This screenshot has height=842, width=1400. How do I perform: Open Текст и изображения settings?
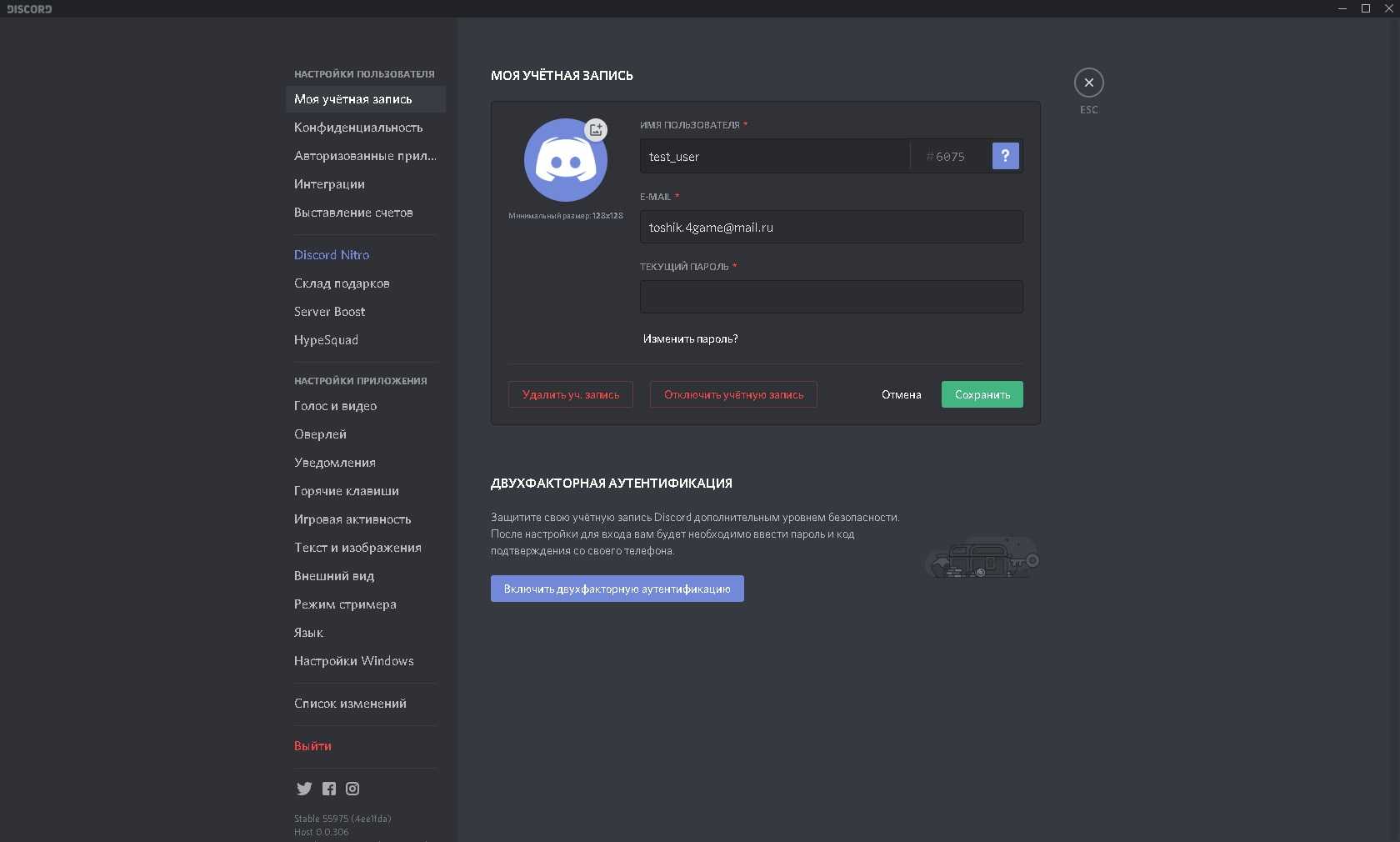point(366,548)
